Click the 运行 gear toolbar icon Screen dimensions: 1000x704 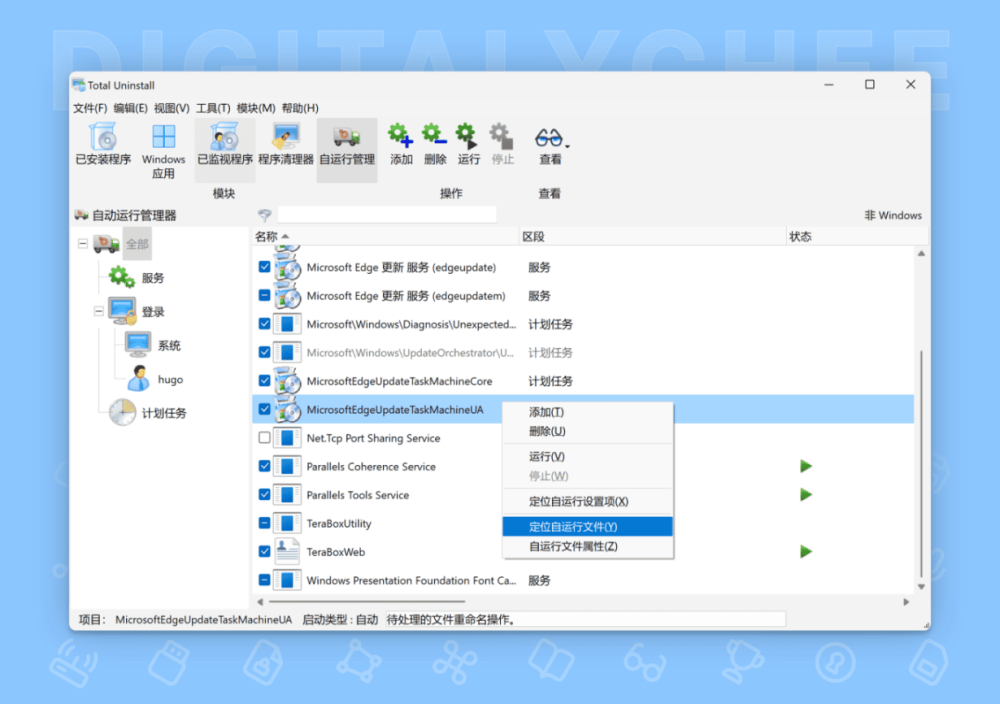point(468,135)
